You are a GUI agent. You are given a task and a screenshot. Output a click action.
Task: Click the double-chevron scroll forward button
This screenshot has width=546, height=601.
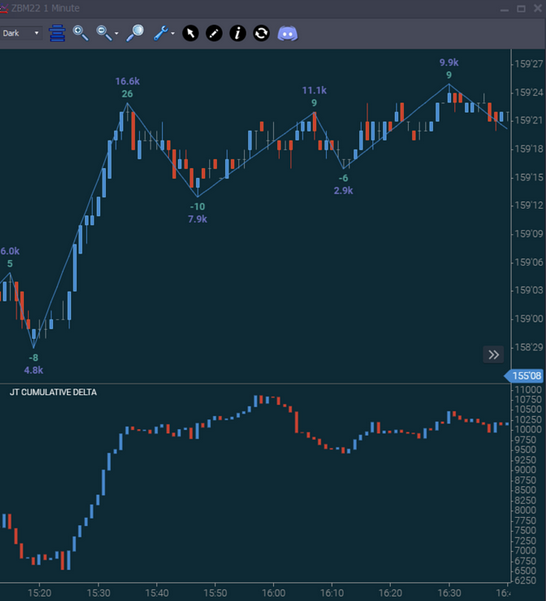pos(494,355)
